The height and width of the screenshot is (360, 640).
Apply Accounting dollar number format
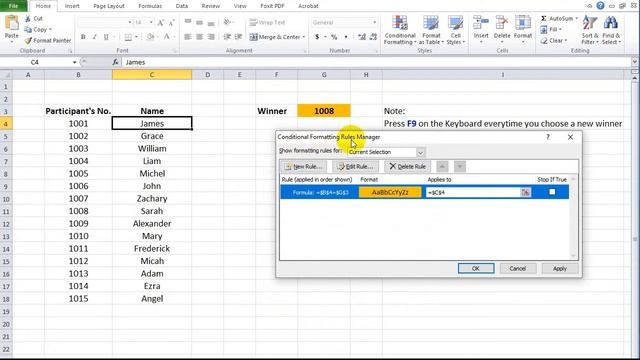[x=317, y=37]
